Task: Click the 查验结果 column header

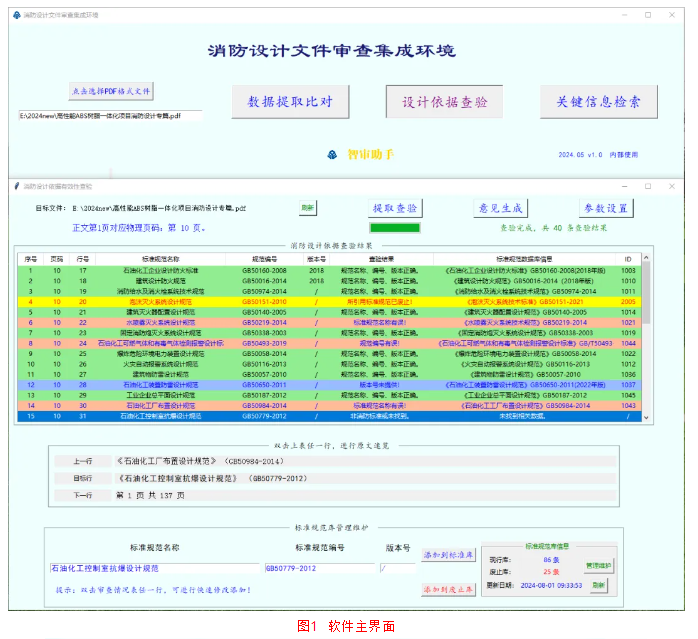Action: [x=381, y=259]
